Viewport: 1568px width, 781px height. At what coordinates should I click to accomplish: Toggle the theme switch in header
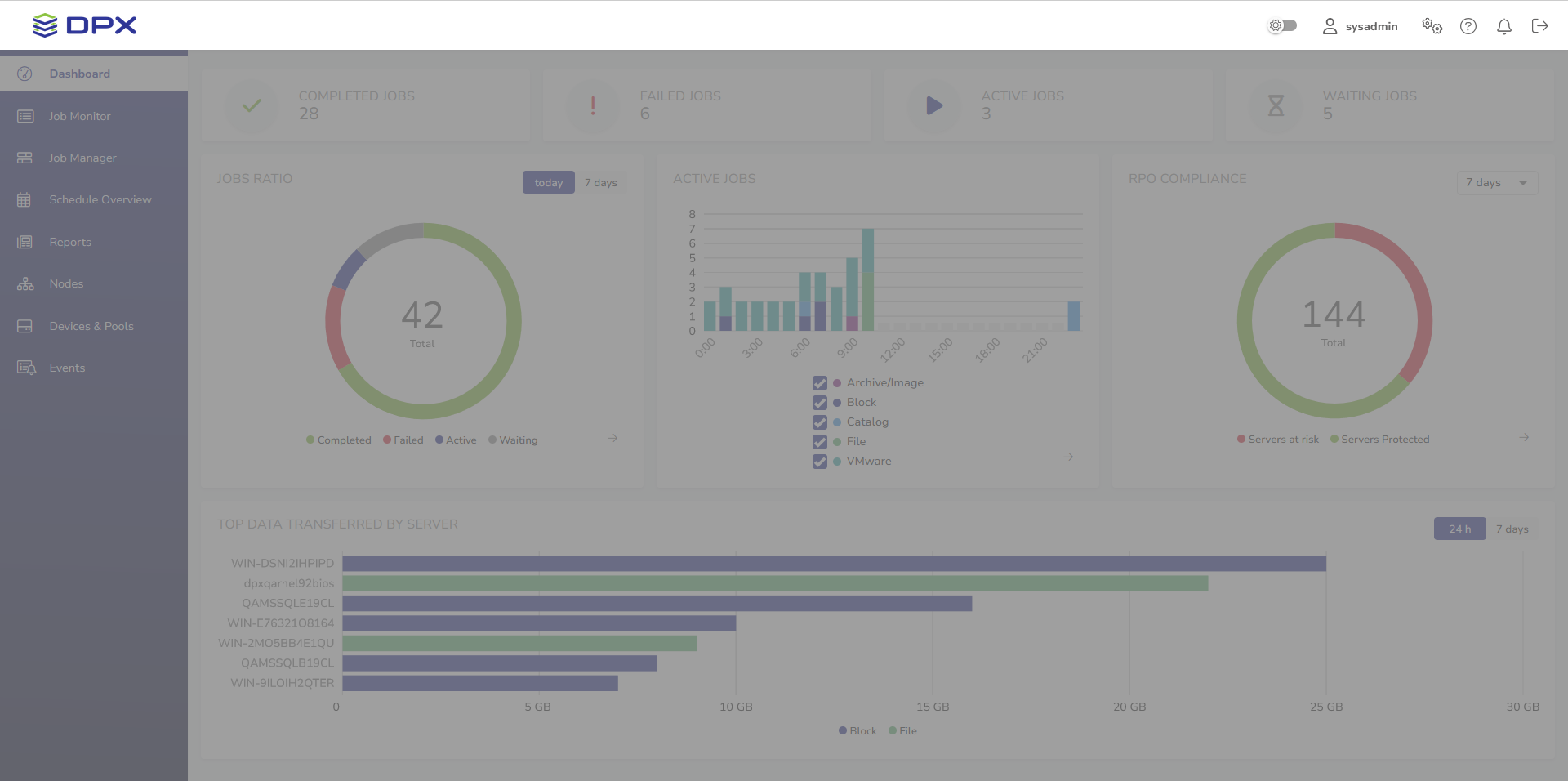click(x=1282, y=26)
